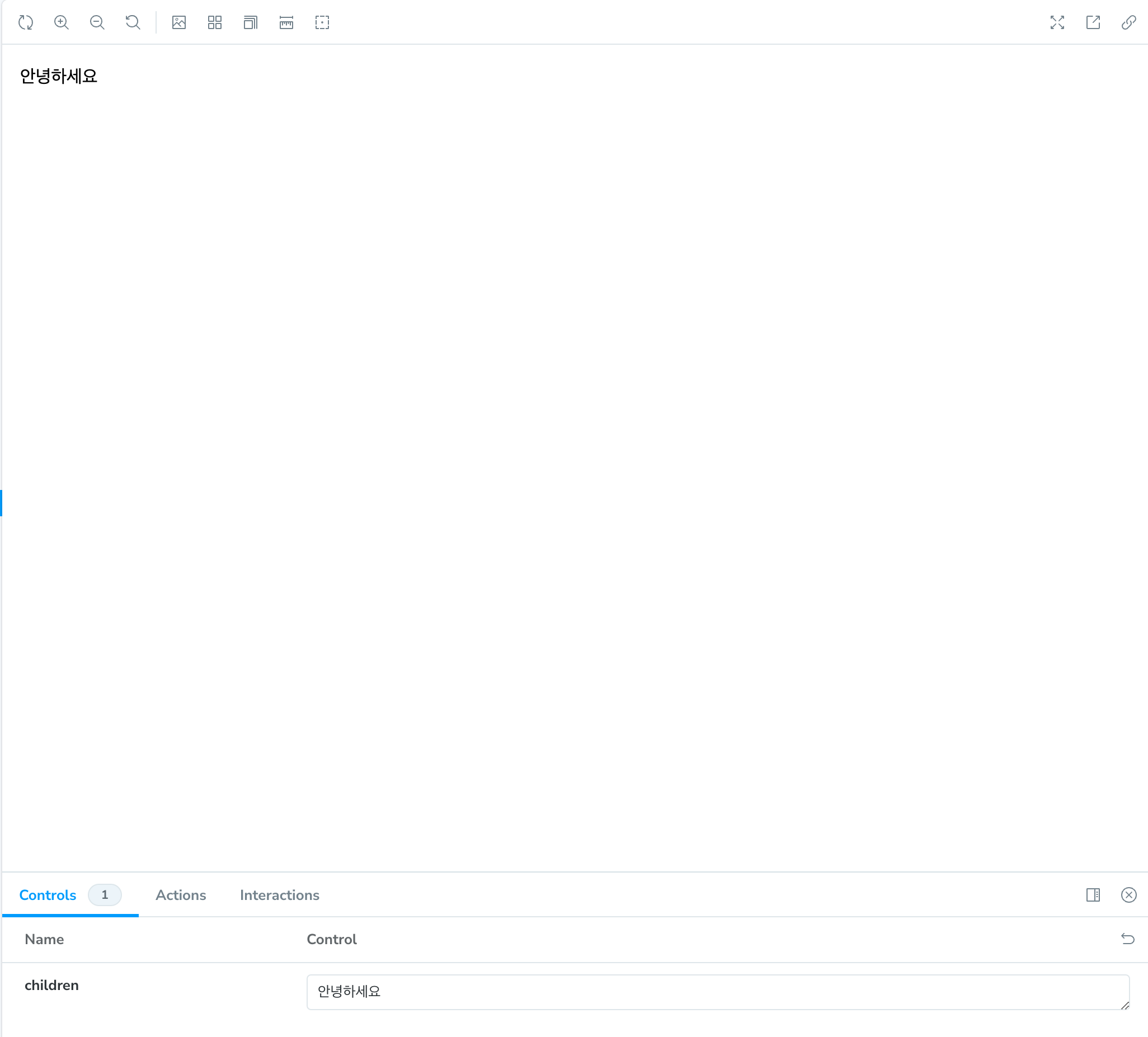Reset the preview zoom level
1148x1037 pixels.
(x=133, y=23)
